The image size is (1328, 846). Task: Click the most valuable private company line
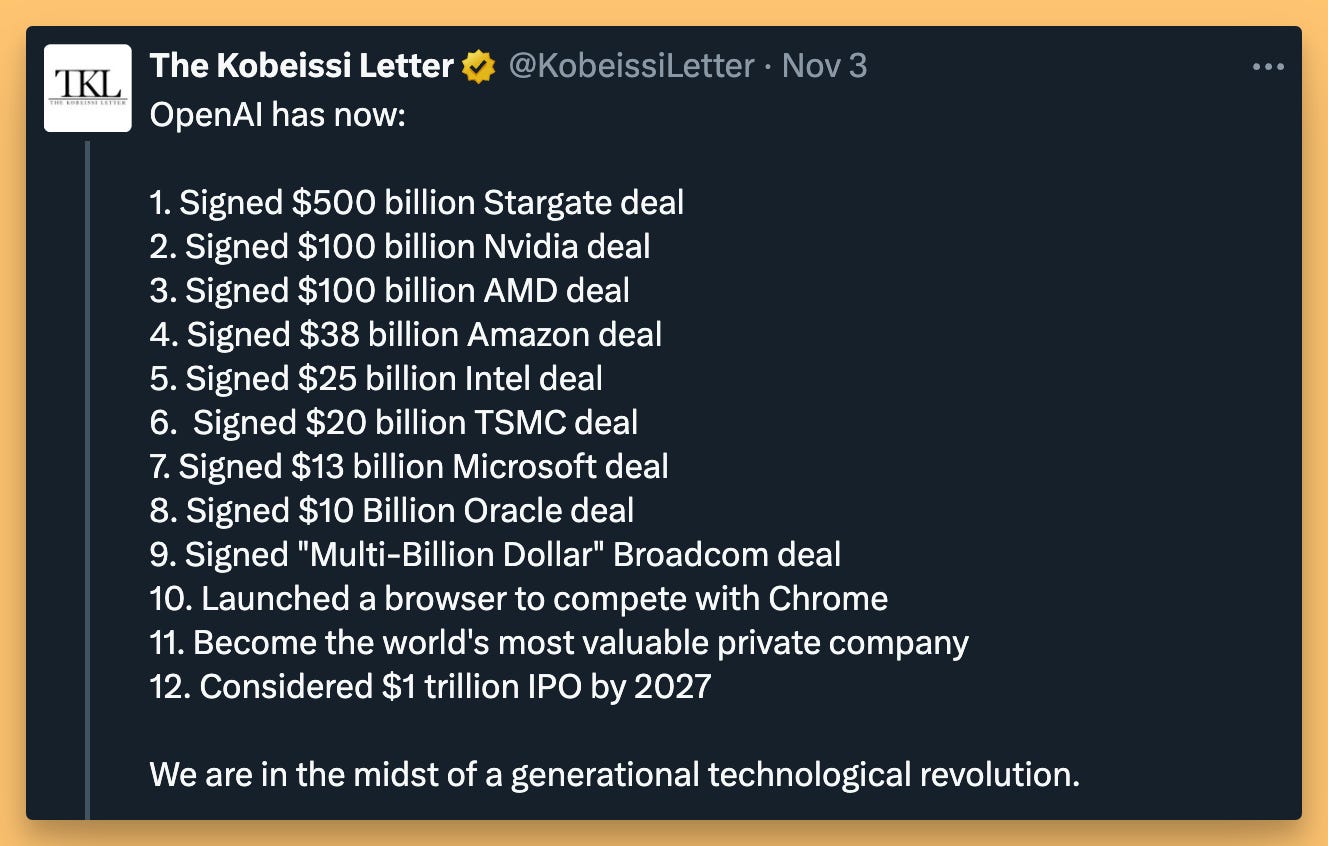559,643
